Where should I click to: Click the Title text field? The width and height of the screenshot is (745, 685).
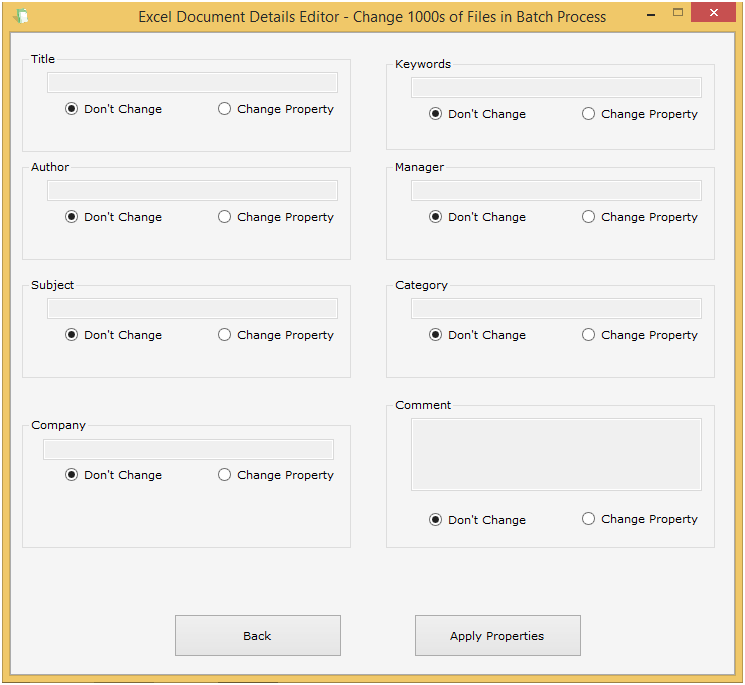pos(192,83)
